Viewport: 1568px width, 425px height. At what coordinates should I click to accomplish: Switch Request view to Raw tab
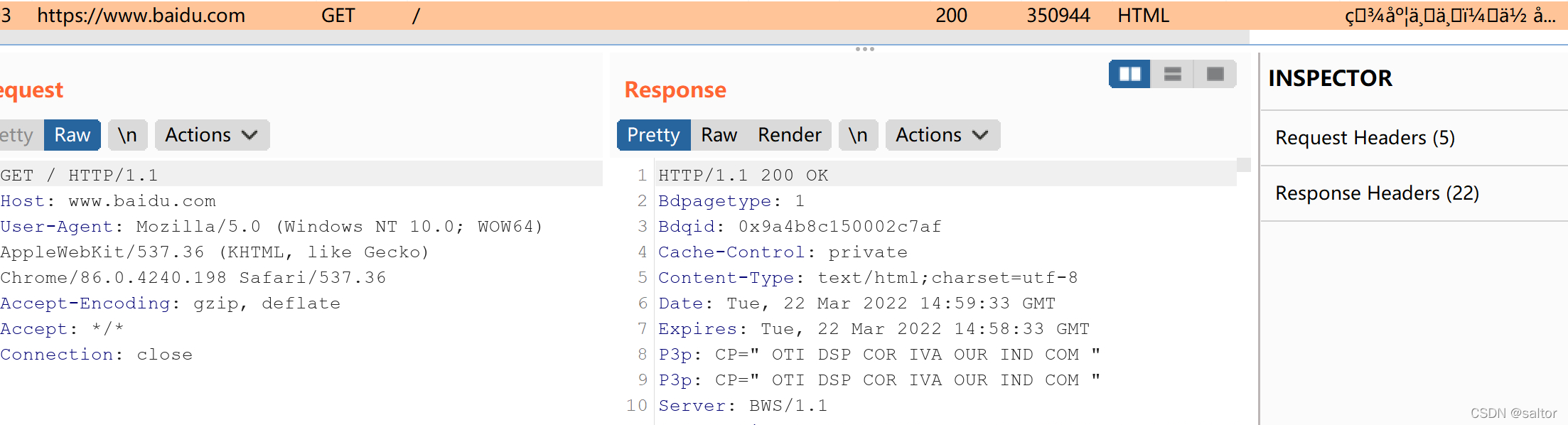73,135
